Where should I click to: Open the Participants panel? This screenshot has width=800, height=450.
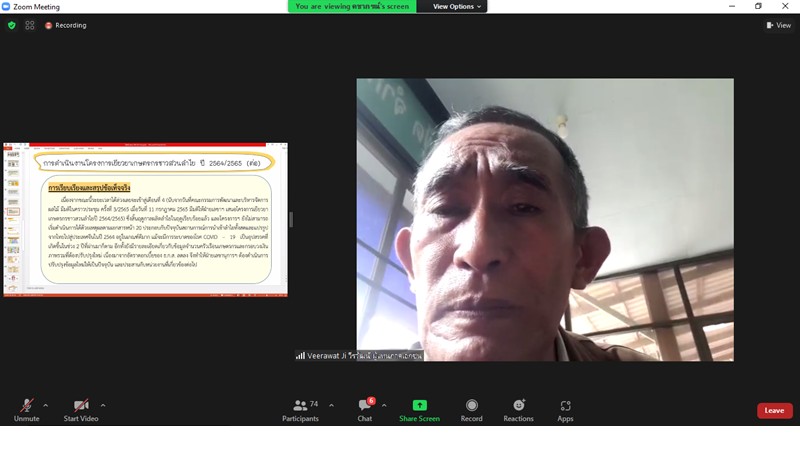[x=301, y=410]
